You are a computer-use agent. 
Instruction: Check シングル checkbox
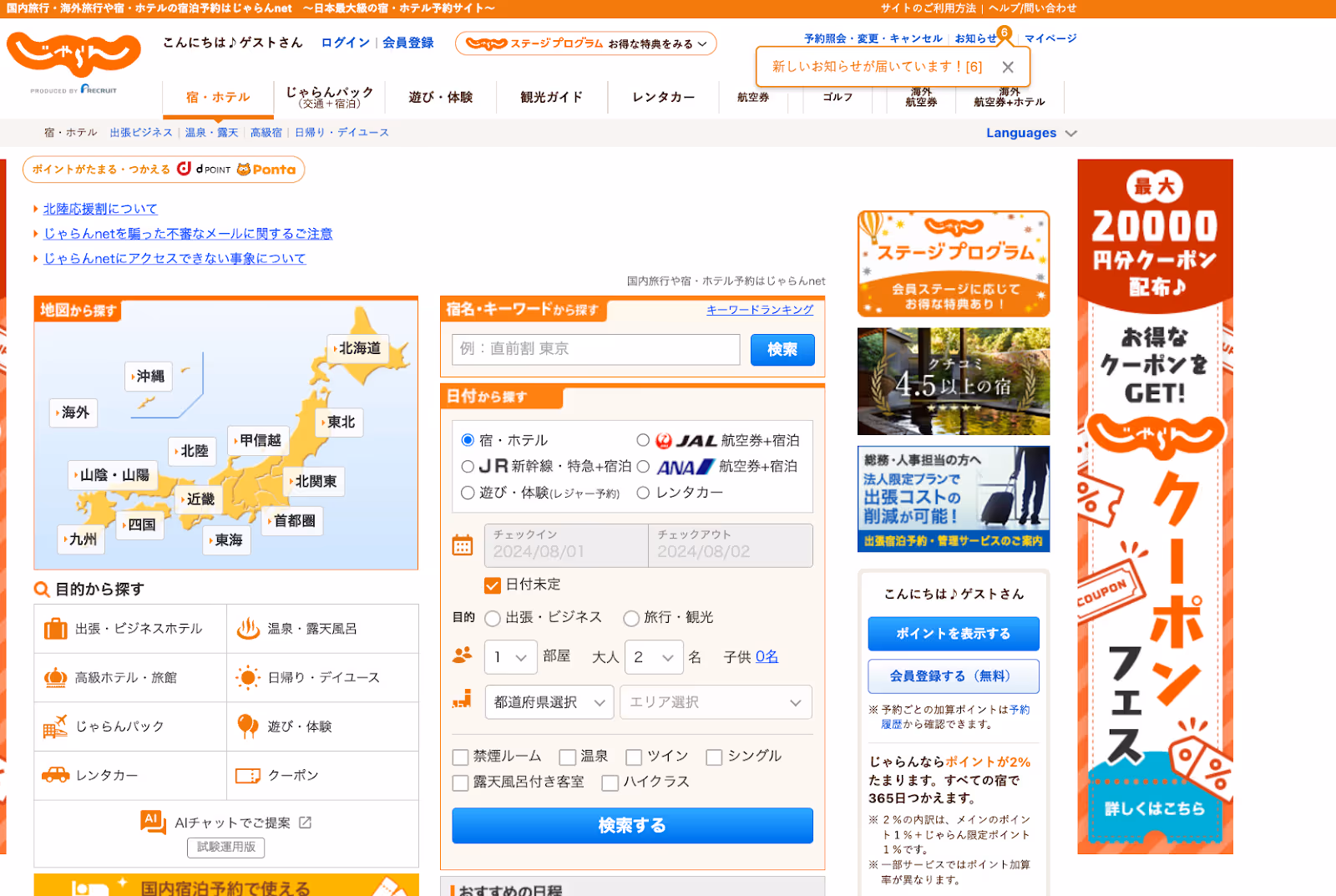click(x=714, y=757)
